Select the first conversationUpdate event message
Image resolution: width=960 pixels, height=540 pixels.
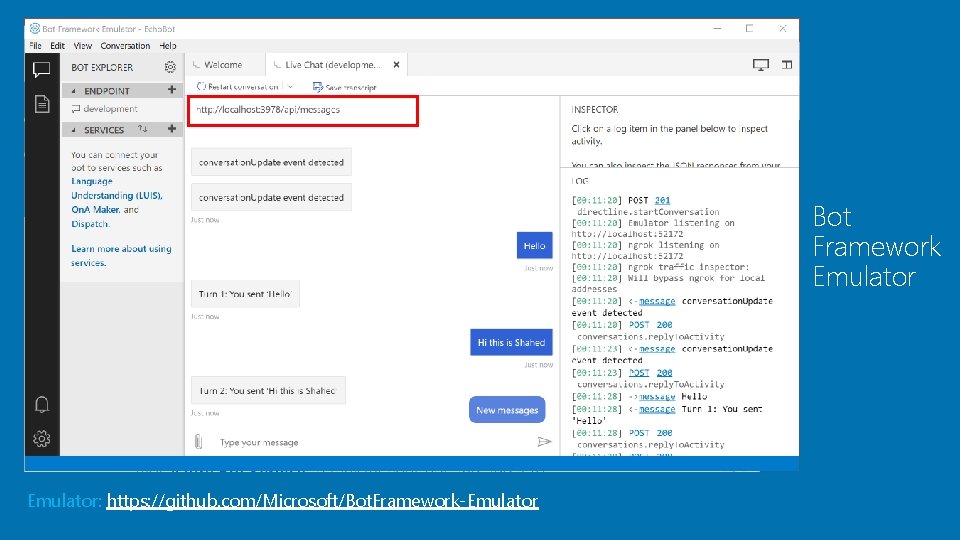coord(271,162)
